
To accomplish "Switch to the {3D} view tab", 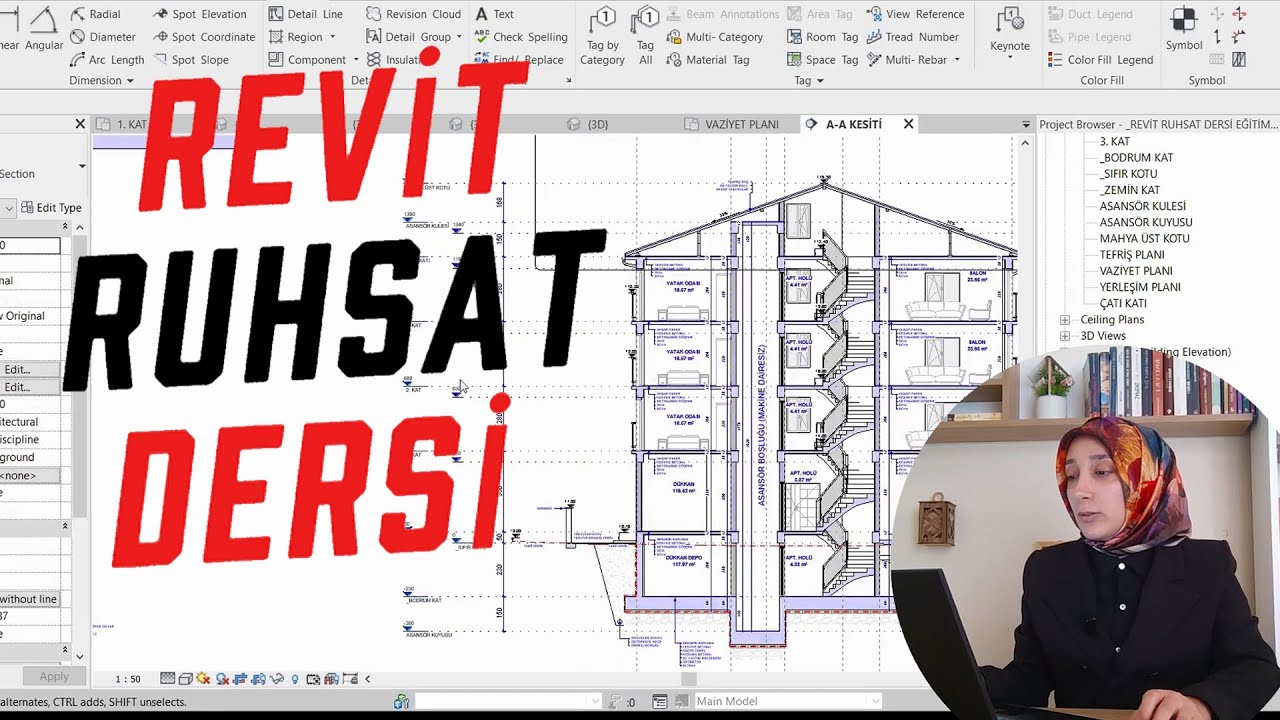I will (588, 124).
